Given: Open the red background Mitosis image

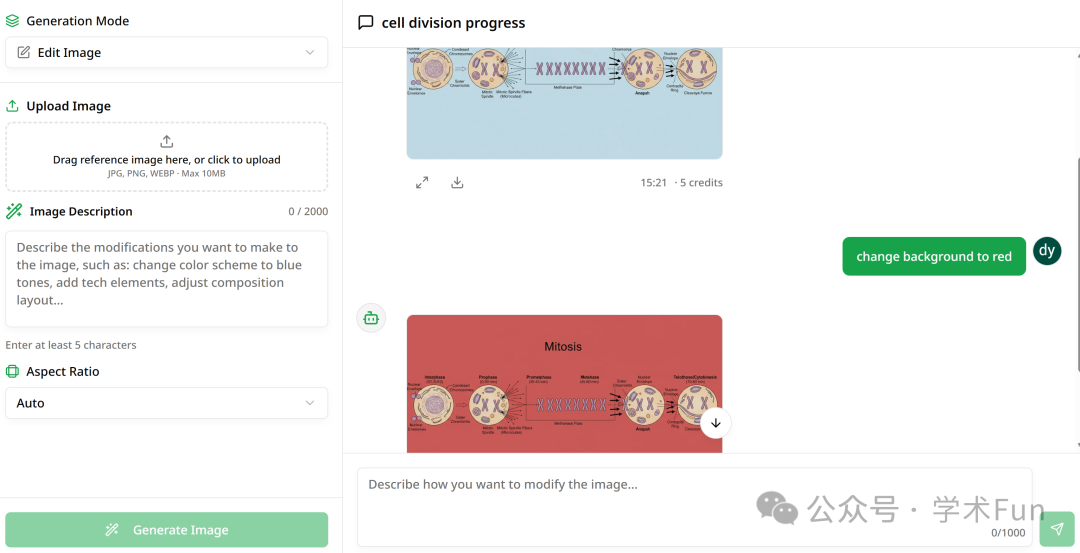Looking at the screenshot, I should pos(564,384).
